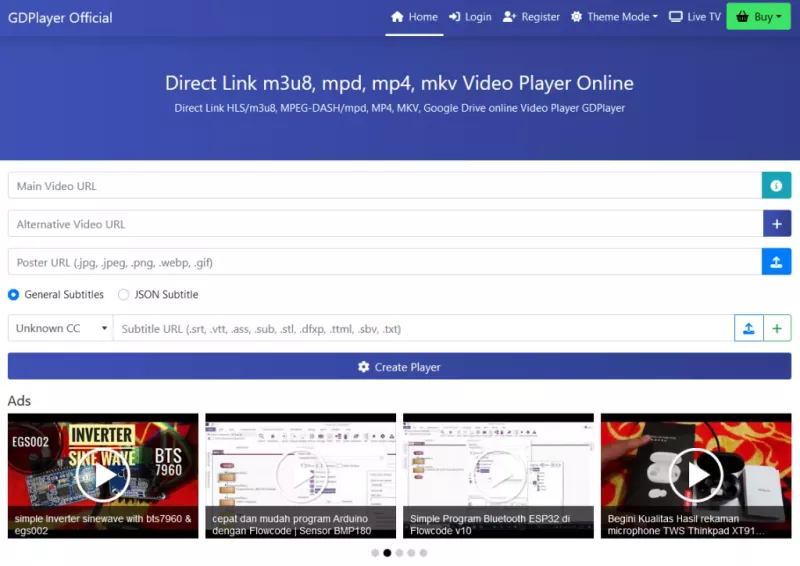Image resolution: width=800 pixels, height=566 pixels.
Task: Go to the Home tab
Action: [x=414, y=17]
